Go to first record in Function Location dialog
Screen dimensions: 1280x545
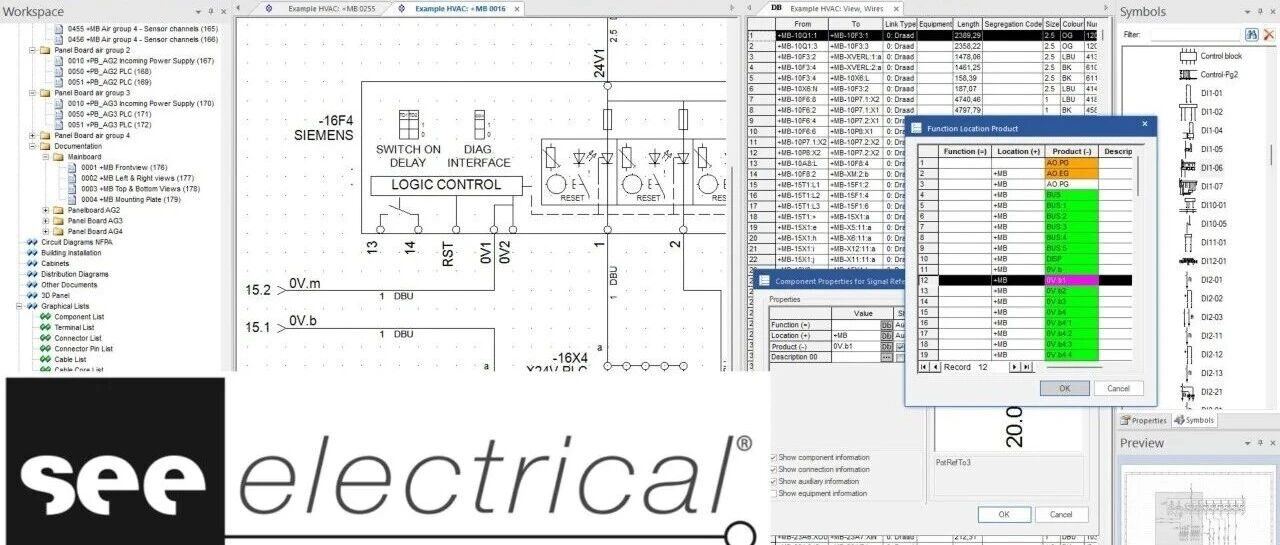pyautogui.click(x=923, y=367)
